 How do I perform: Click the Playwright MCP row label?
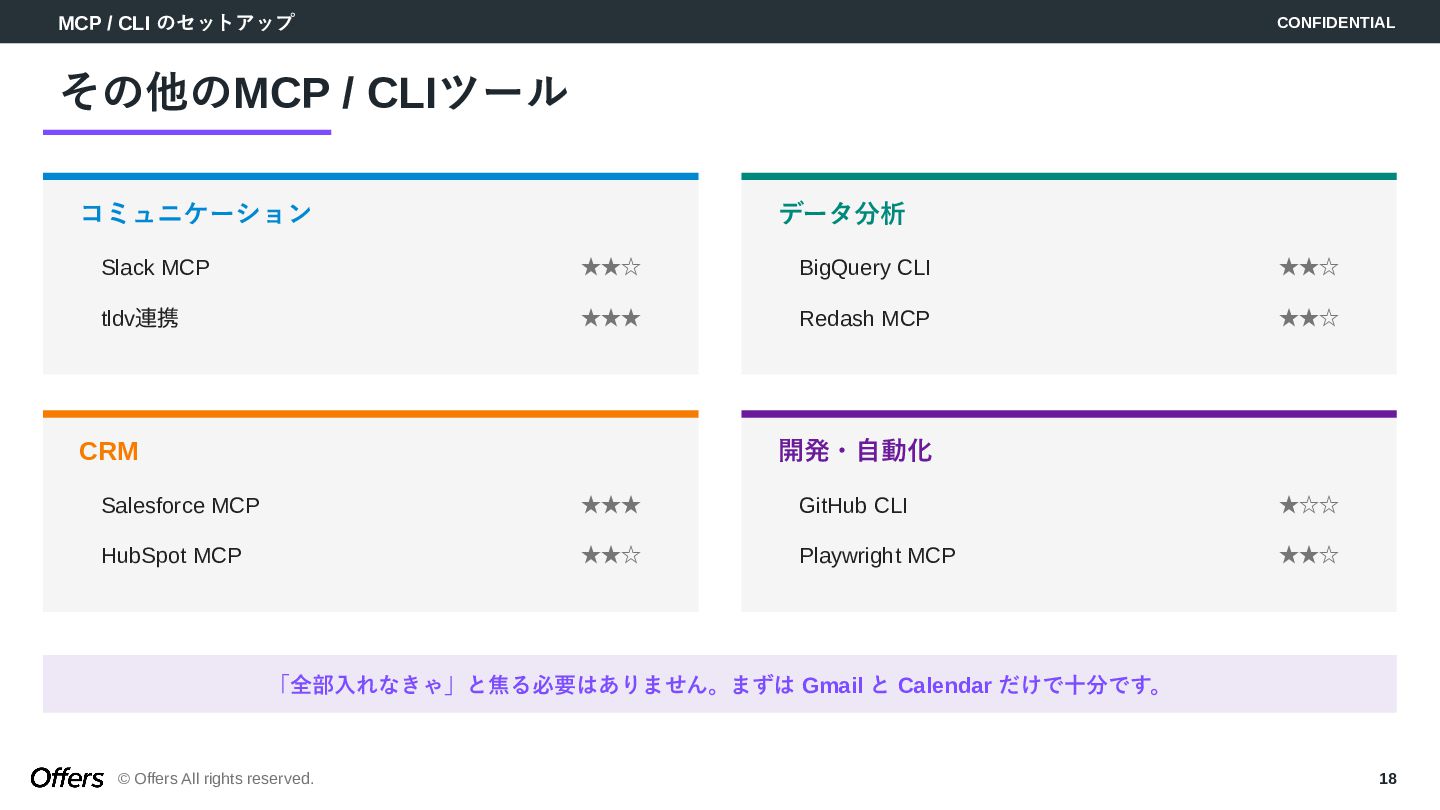coord(877,555)
